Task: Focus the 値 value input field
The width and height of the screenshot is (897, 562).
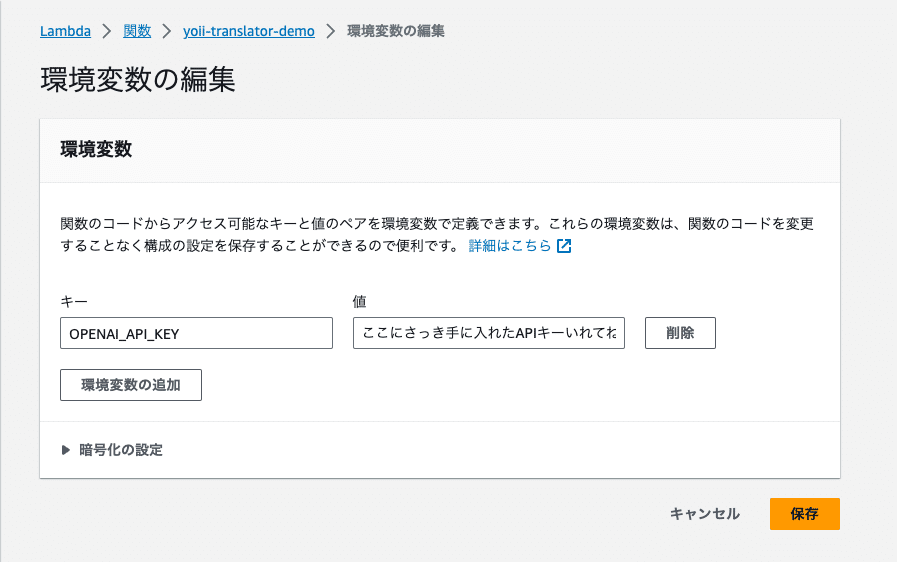Action: coord(489,333)
